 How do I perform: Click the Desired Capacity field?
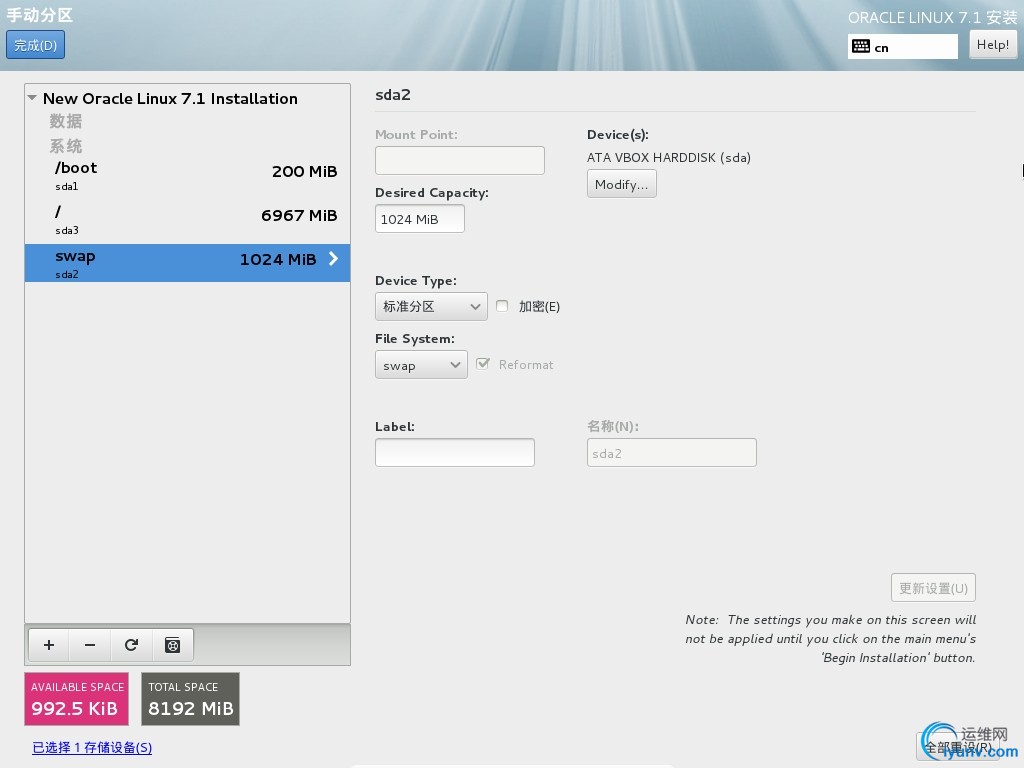420,219
